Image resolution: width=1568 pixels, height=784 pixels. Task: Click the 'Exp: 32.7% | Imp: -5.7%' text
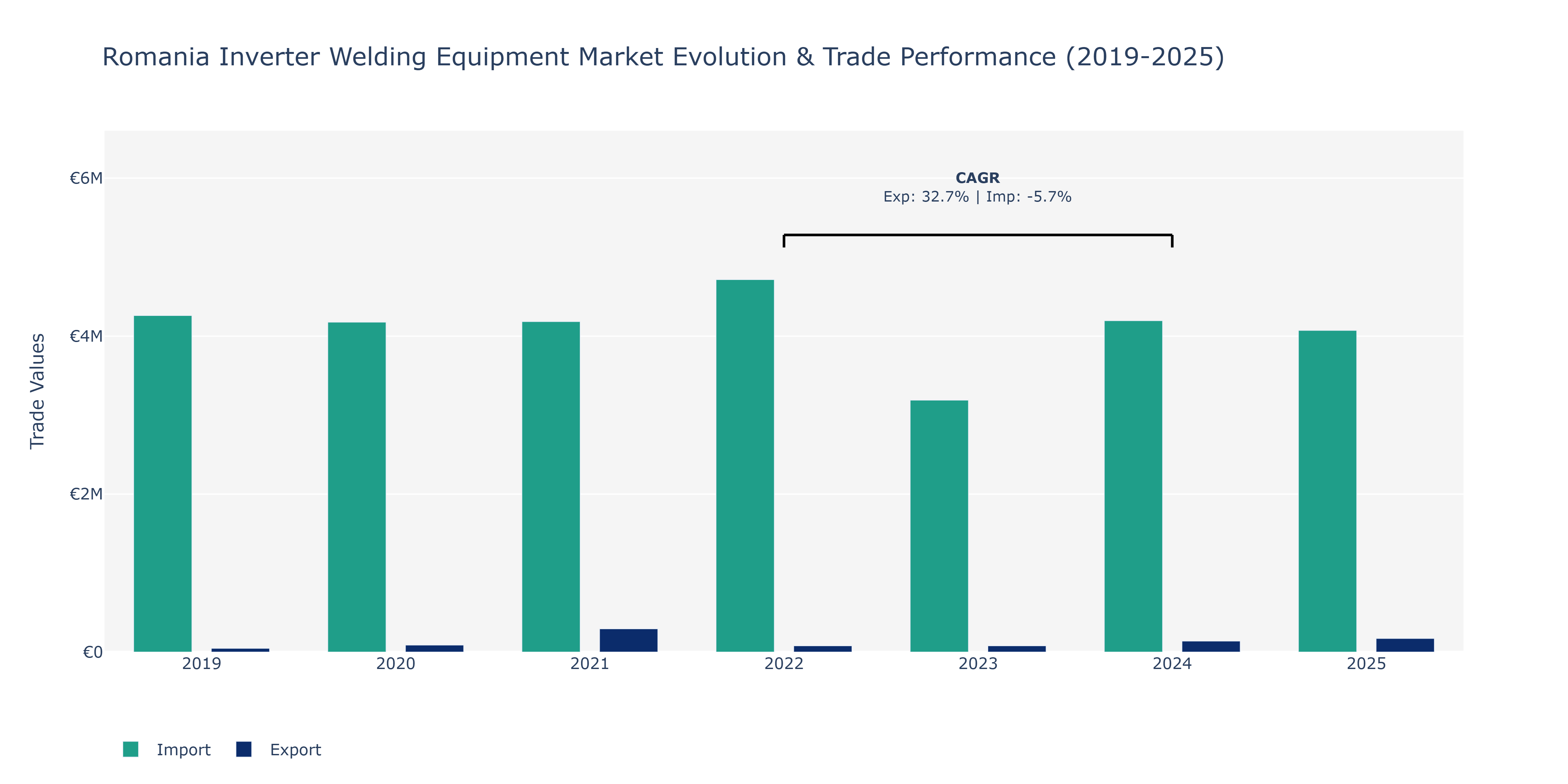tap(978, 197)
